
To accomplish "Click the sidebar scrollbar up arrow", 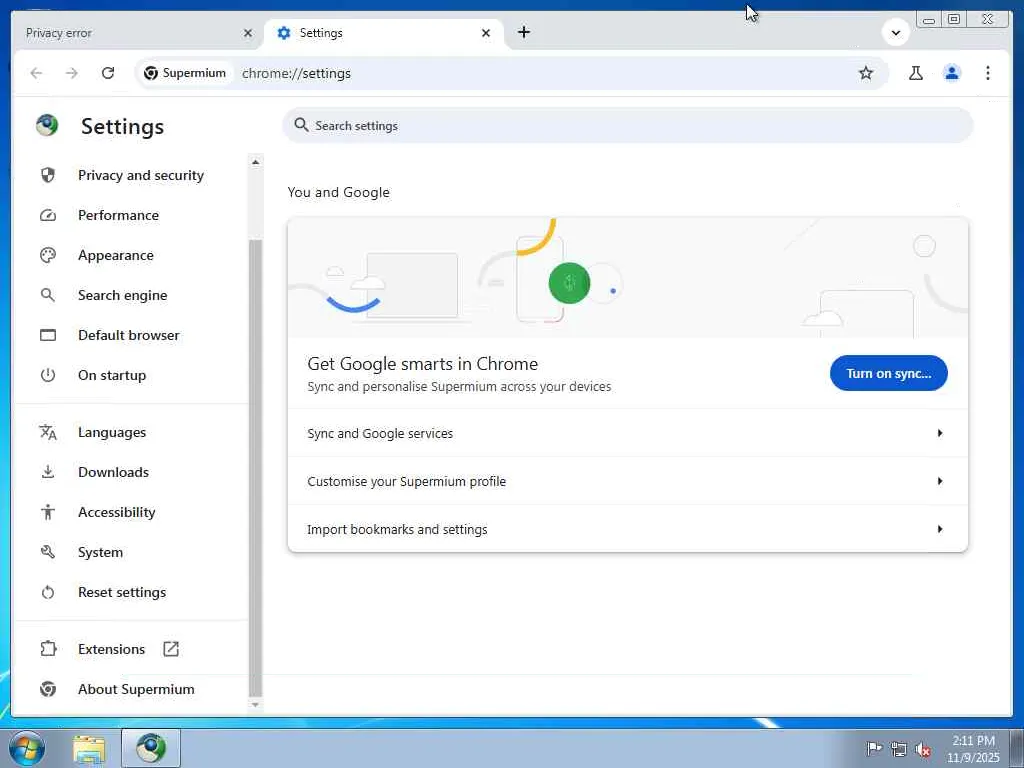I will coord(255,162).
